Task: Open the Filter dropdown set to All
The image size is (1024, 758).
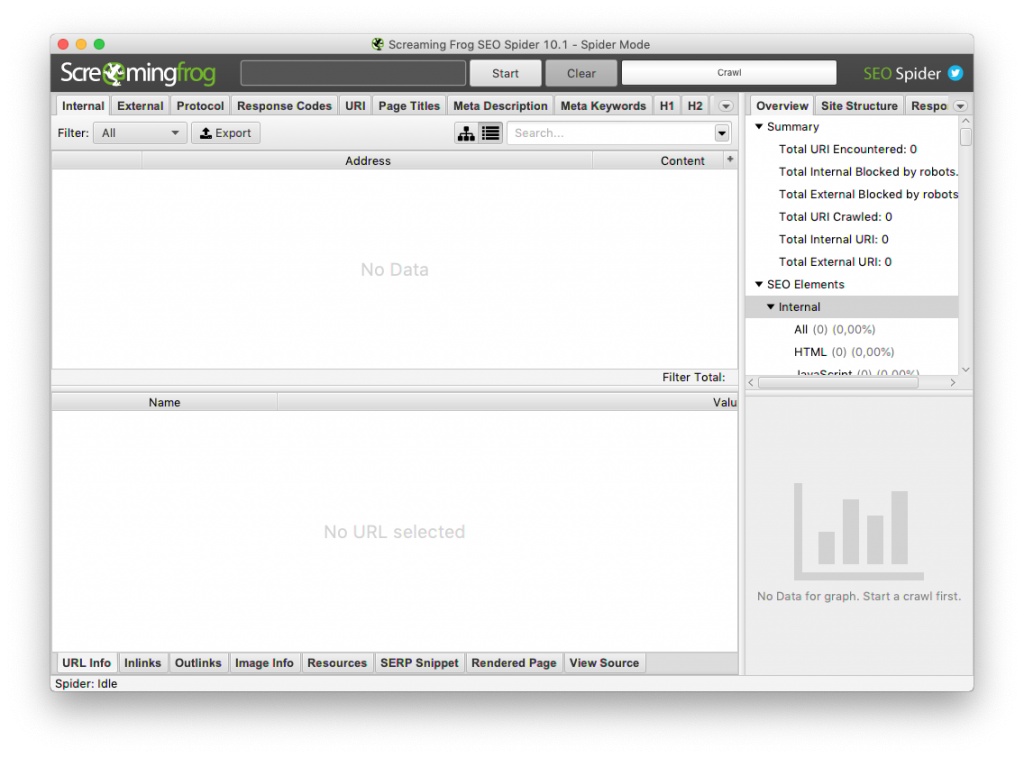Action: tap(140, 133)
